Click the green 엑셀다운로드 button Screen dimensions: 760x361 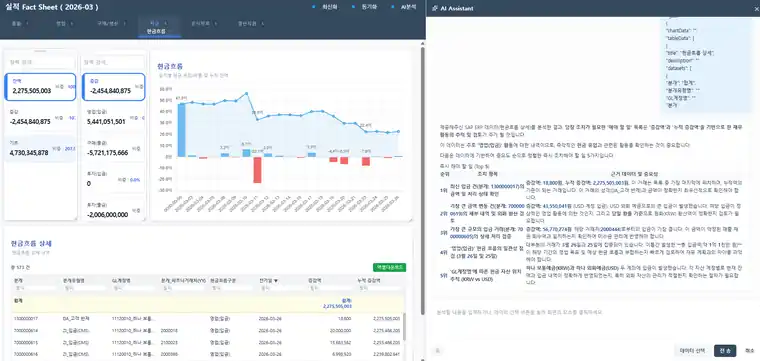(x=389, y=267)
